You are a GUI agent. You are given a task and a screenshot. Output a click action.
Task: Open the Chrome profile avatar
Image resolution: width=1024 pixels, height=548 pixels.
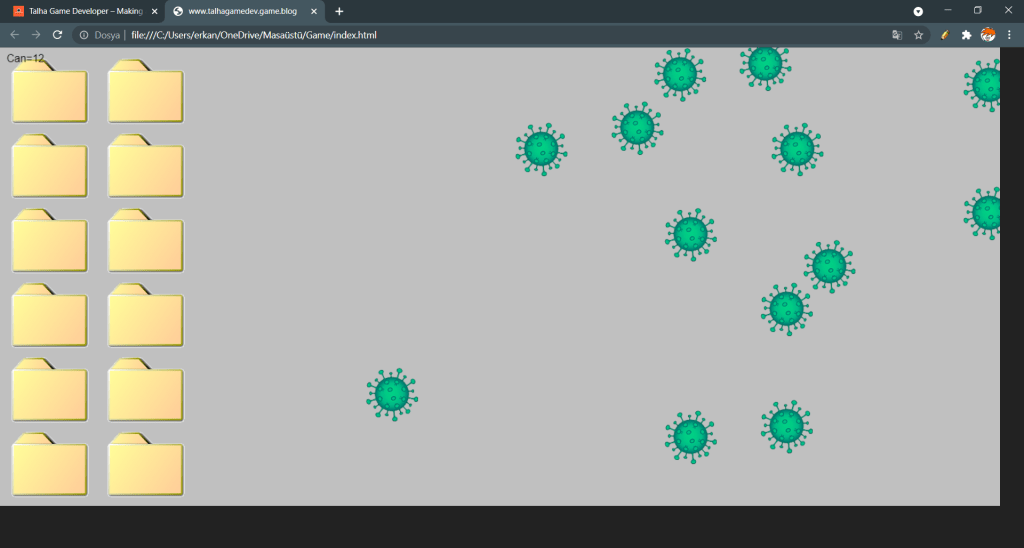[988, 34]
